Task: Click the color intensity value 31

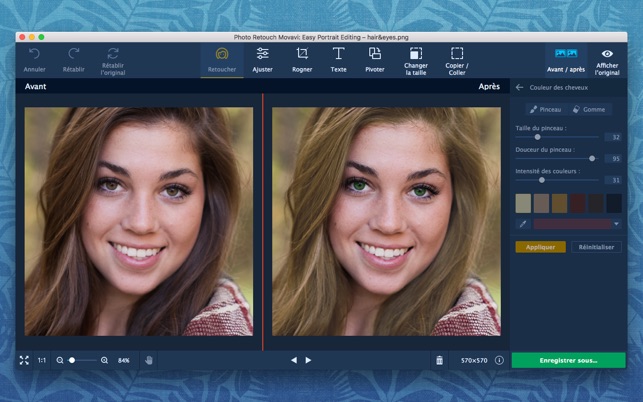Action: pos(613,180)
